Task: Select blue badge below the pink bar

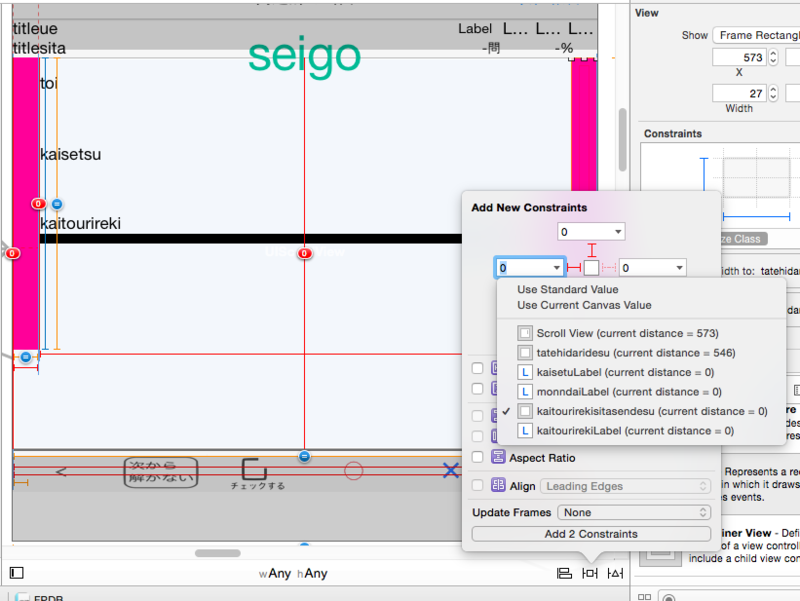Action: pyautogui.click(x=26, y=357)
